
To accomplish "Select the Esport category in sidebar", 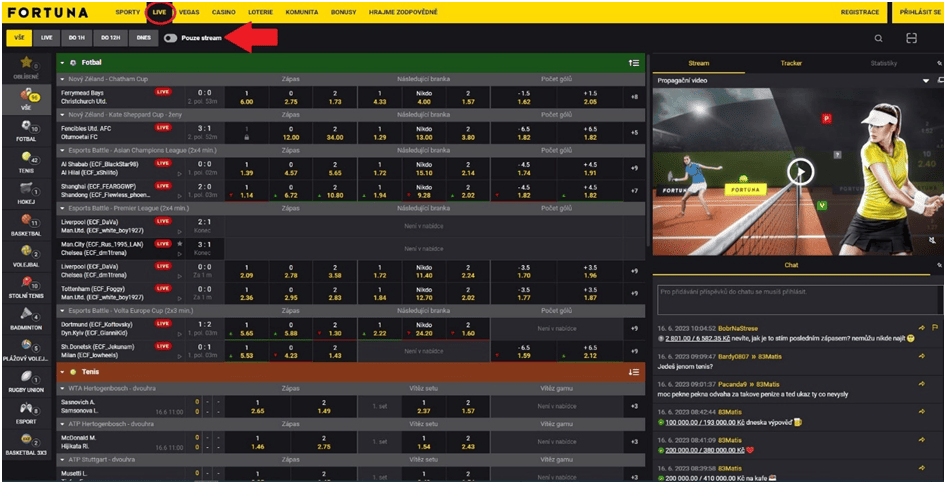I will pos(26,413).
